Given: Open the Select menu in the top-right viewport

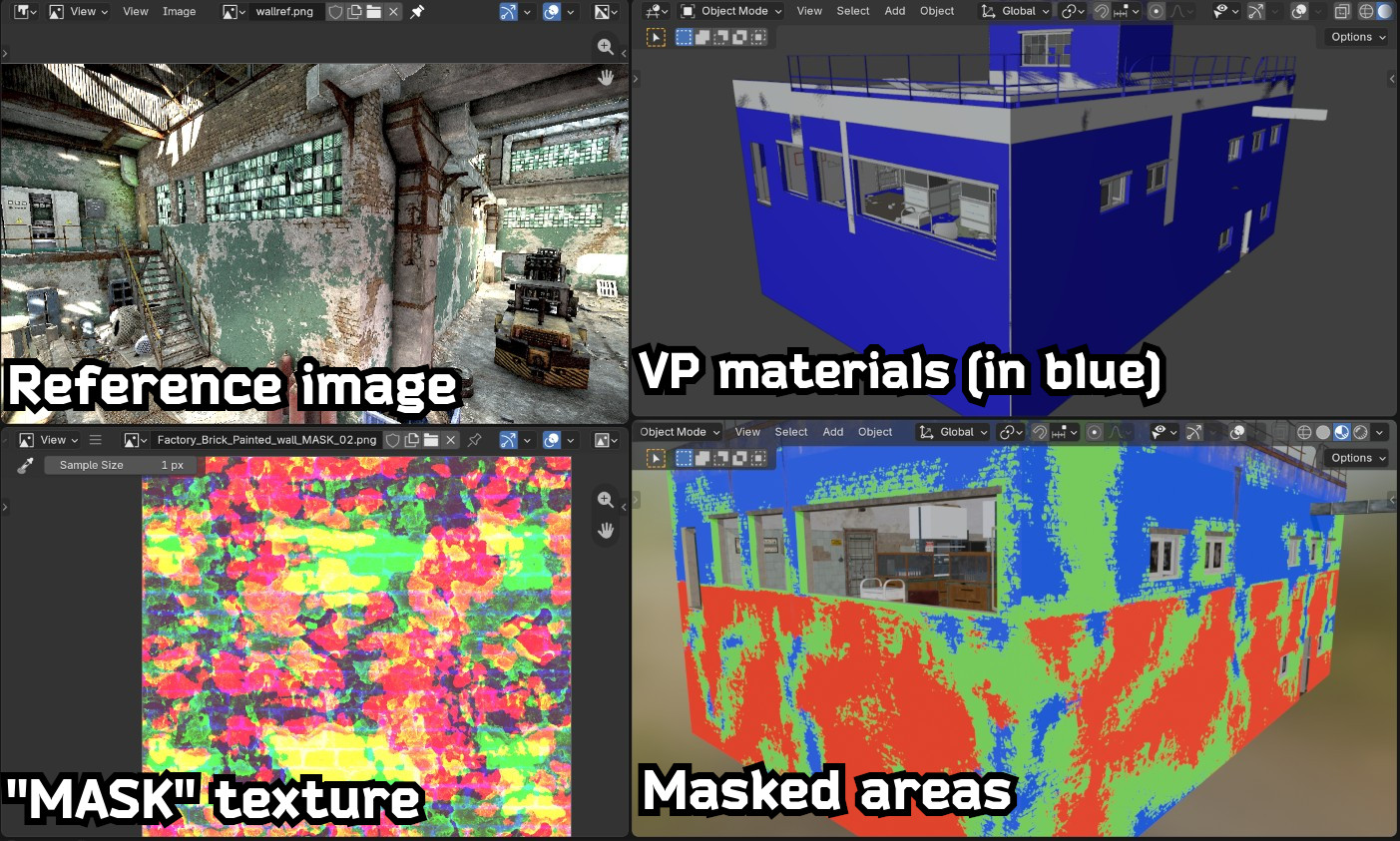Looking at the screenshot, I should [853, 11].
